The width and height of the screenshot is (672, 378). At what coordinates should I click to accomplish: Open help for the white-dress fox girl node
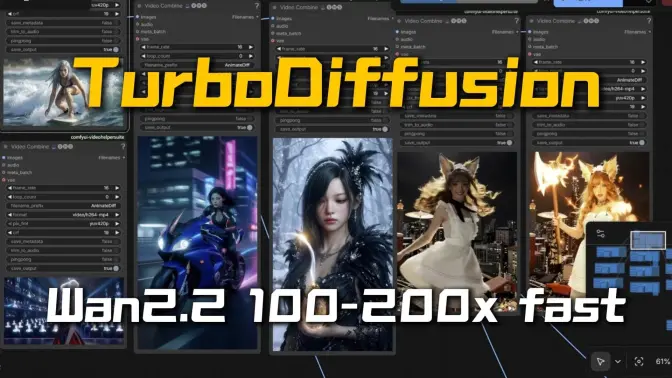[x=516, y=21]
